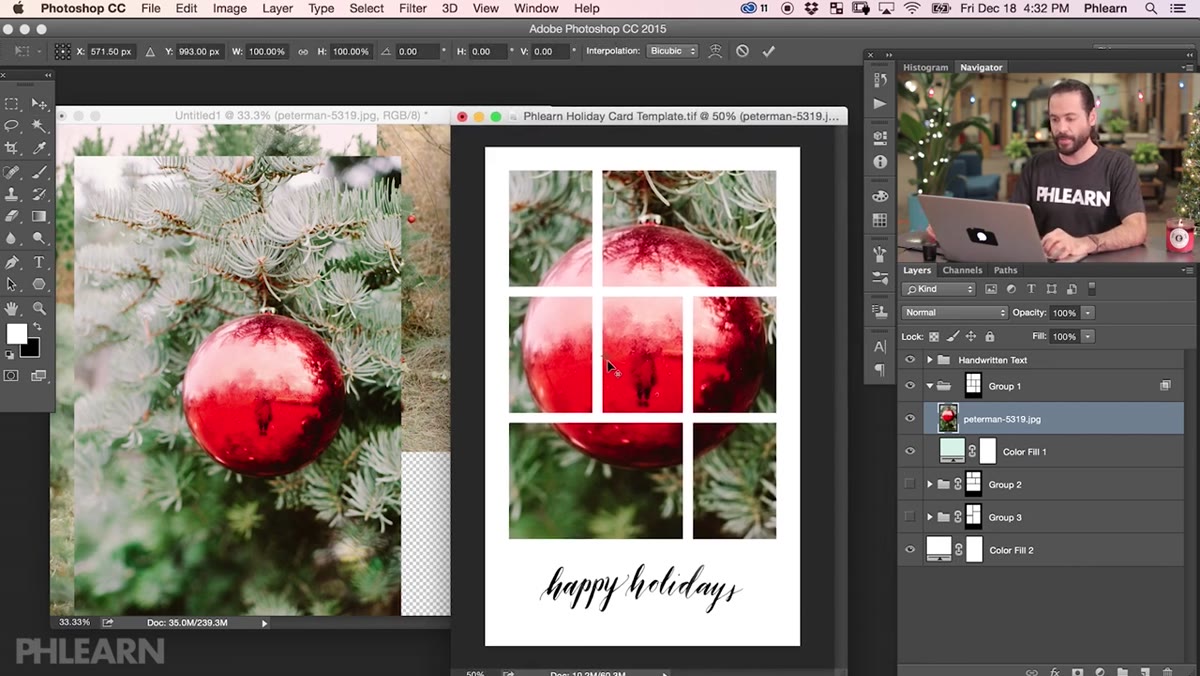1200x676 pixels.
Task: Cancel the transform
Action: tap(742, 51)
